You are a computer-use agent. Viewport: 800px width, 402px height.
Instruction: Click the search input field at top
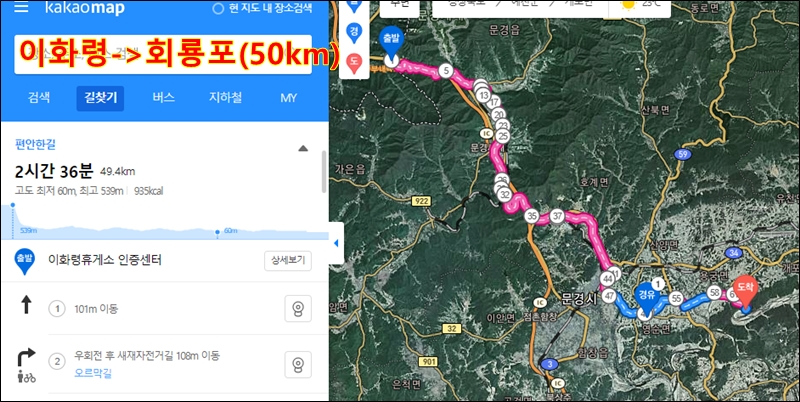pos(163,54)
